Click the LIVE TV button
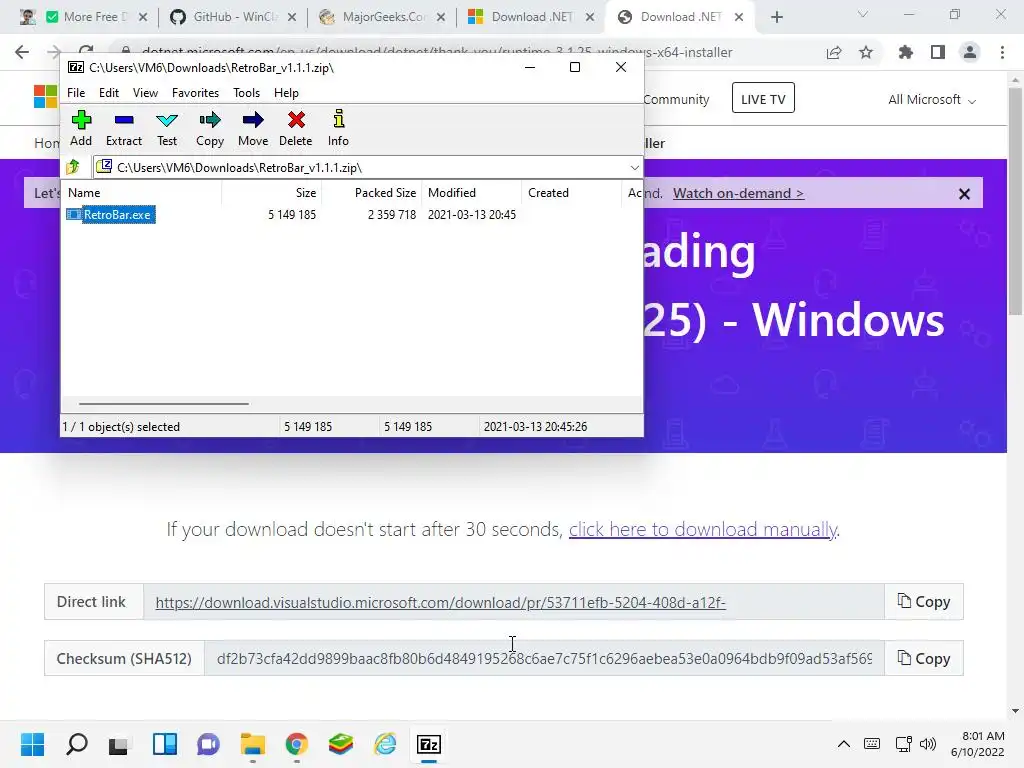The image size is (1024, 768). point(763,99)
